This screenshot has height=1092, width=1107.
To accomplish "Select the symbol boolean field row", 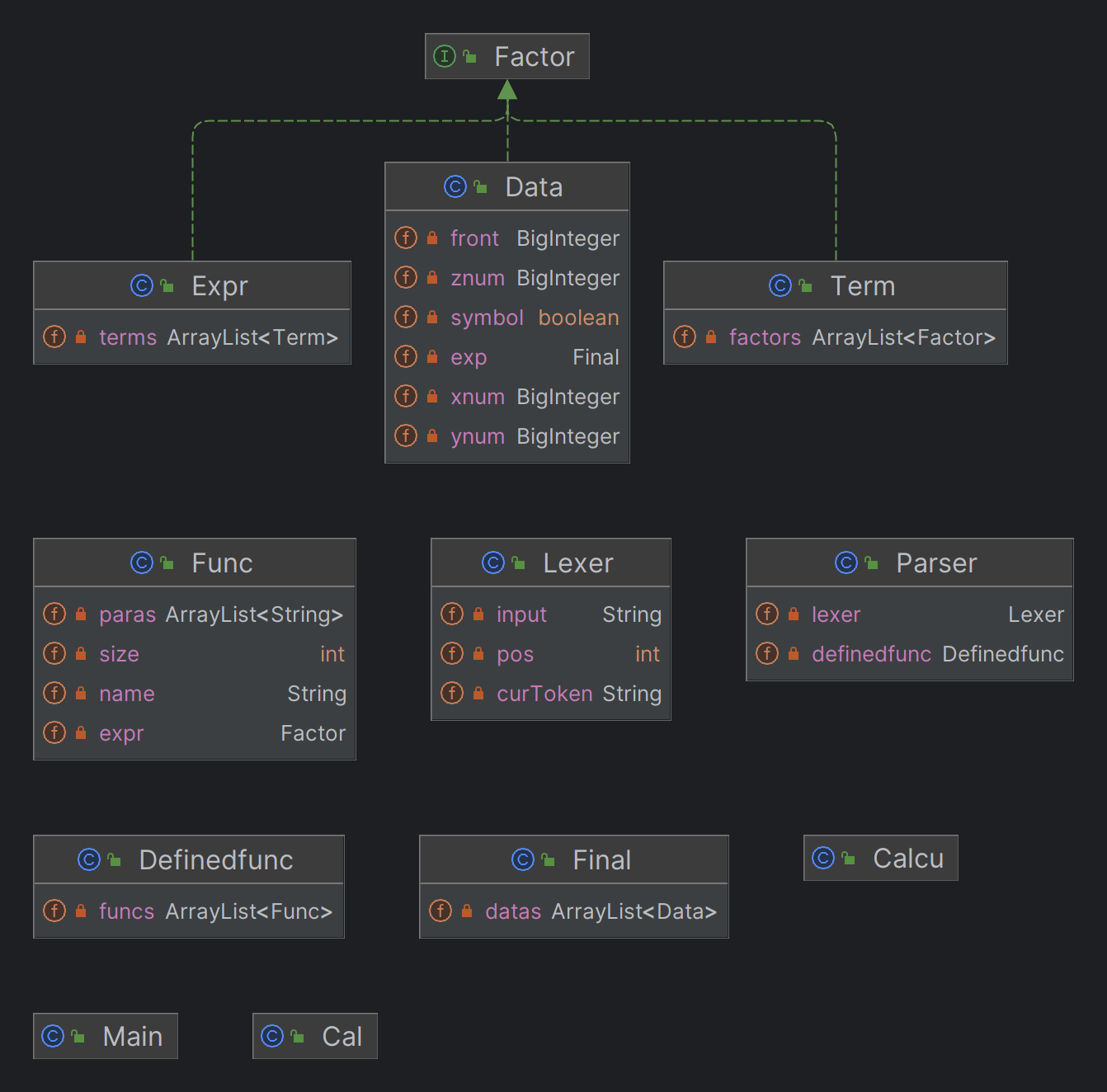I will click(507, 318).
